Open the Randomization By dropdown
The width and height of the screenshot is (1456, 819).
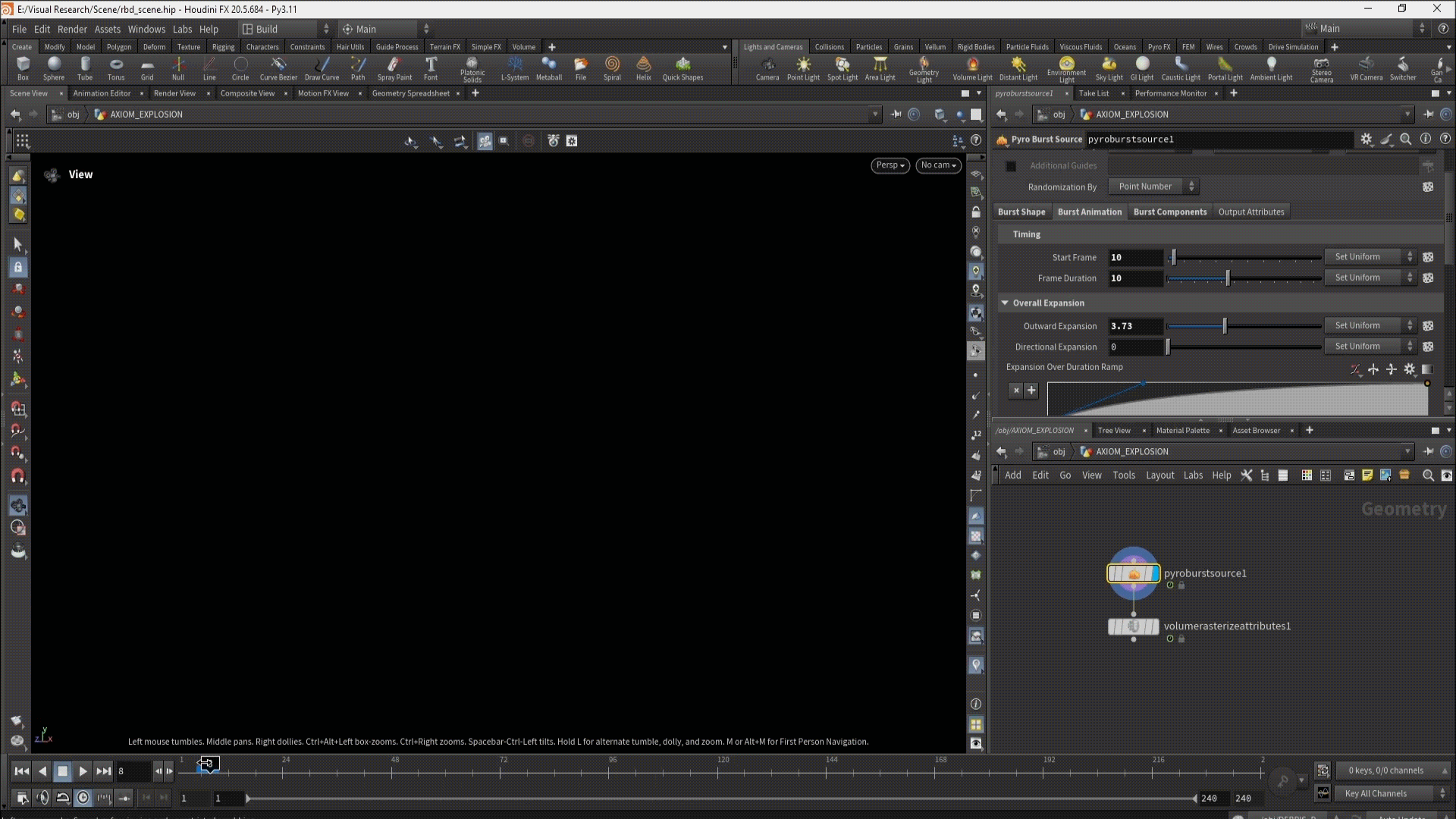(1153, 187)
